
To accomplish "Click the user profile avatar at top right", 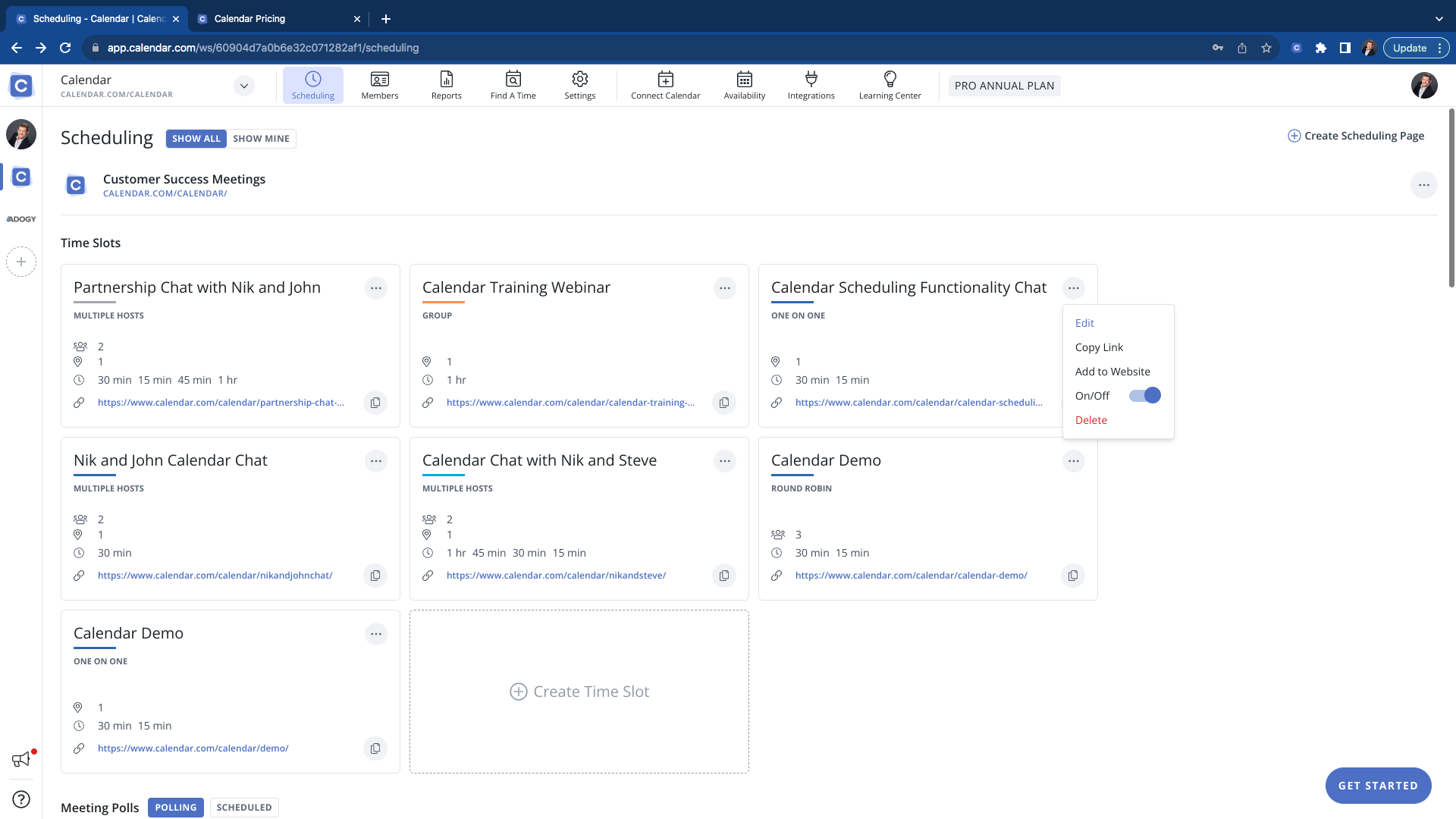I will 1424,86.
